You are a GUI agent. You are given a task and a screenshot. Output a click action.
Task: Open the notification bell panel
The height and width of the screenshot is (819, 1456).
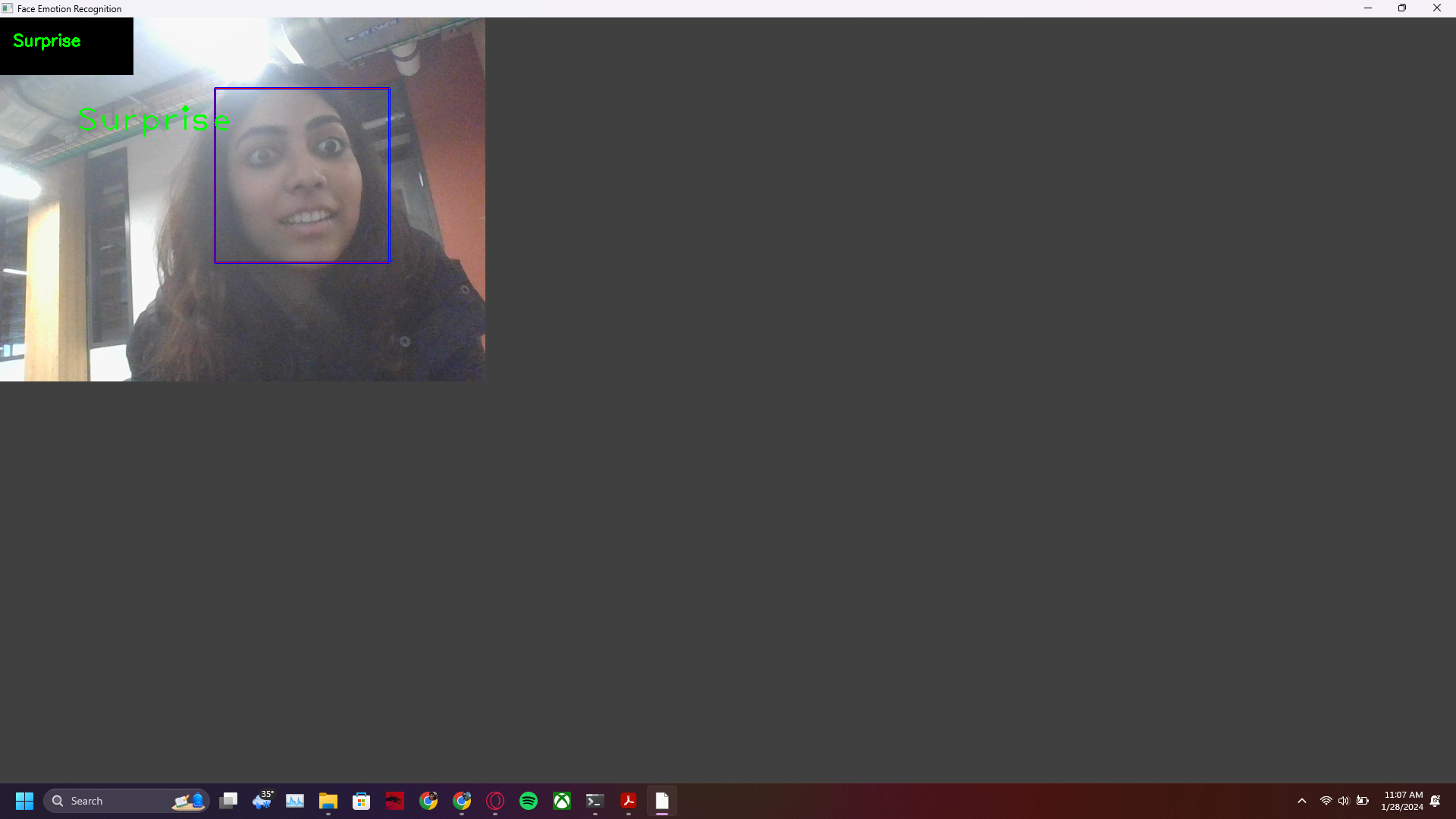tap(1435, 801)
